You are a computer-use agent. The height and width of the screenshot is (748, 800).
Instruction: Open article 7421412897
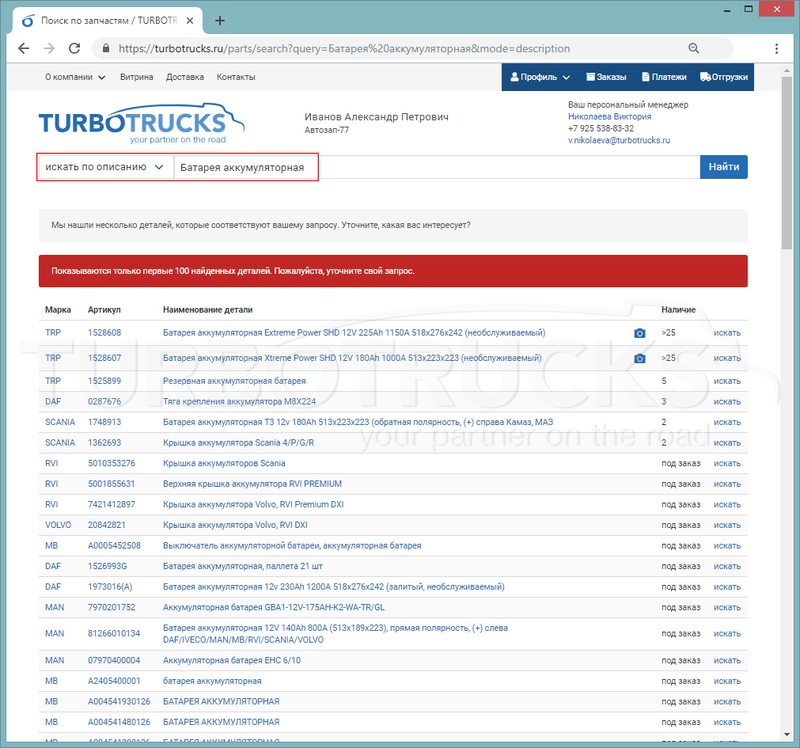pos(111,504)
